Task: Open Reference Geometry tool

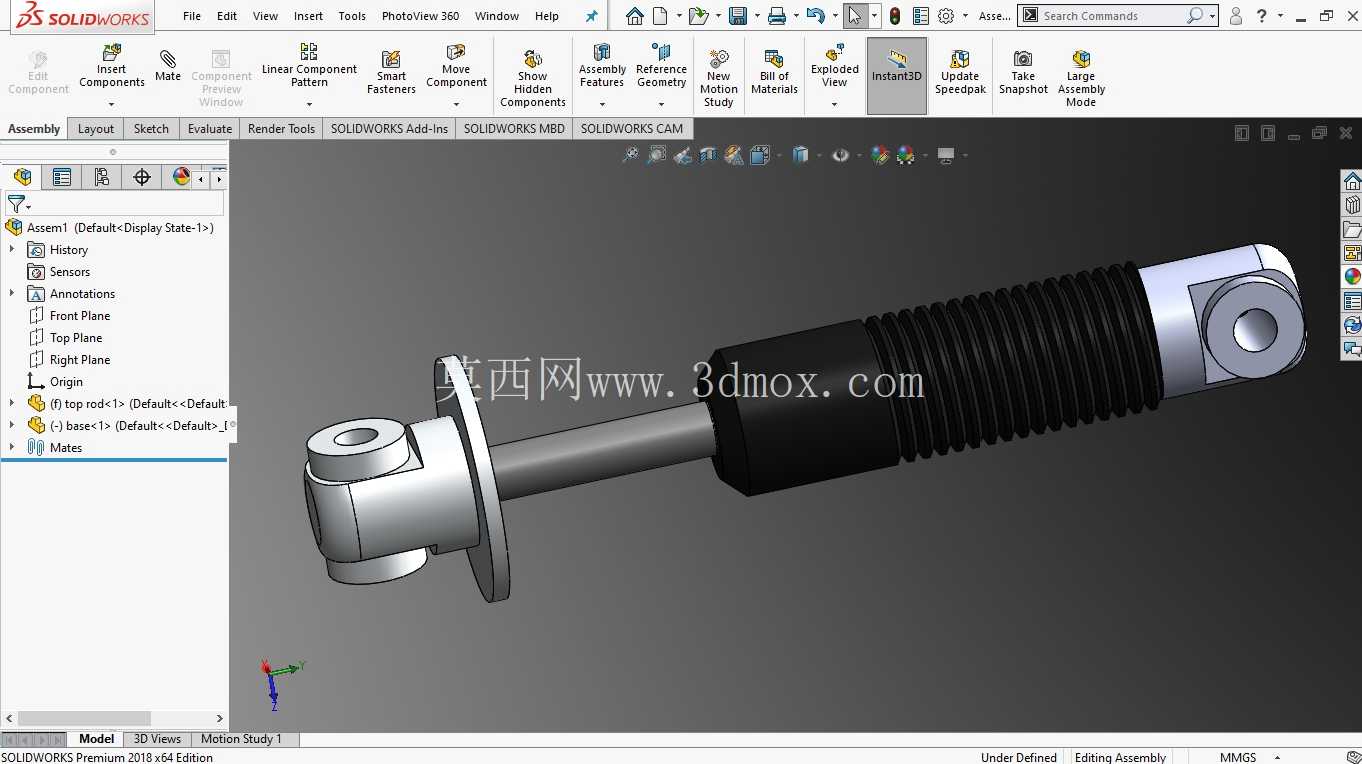Action: point(661,66)
